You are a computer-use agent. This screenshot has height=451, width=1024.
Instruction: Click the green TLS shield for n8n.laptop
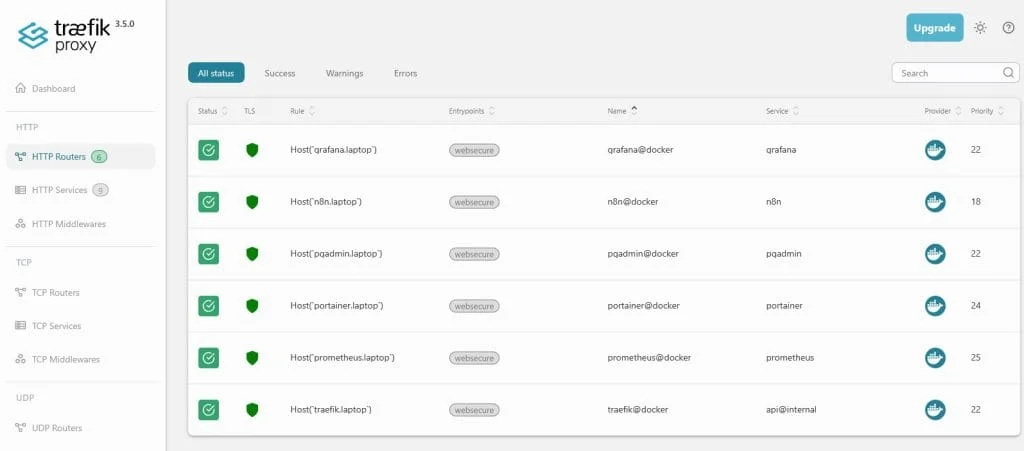pyautogui.click(x=252, y=202)
